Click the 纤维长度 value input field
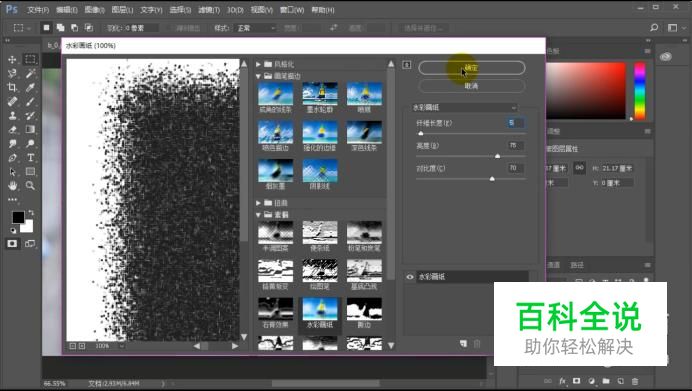This screenshot has width=692, height=391. coord(515,123)
